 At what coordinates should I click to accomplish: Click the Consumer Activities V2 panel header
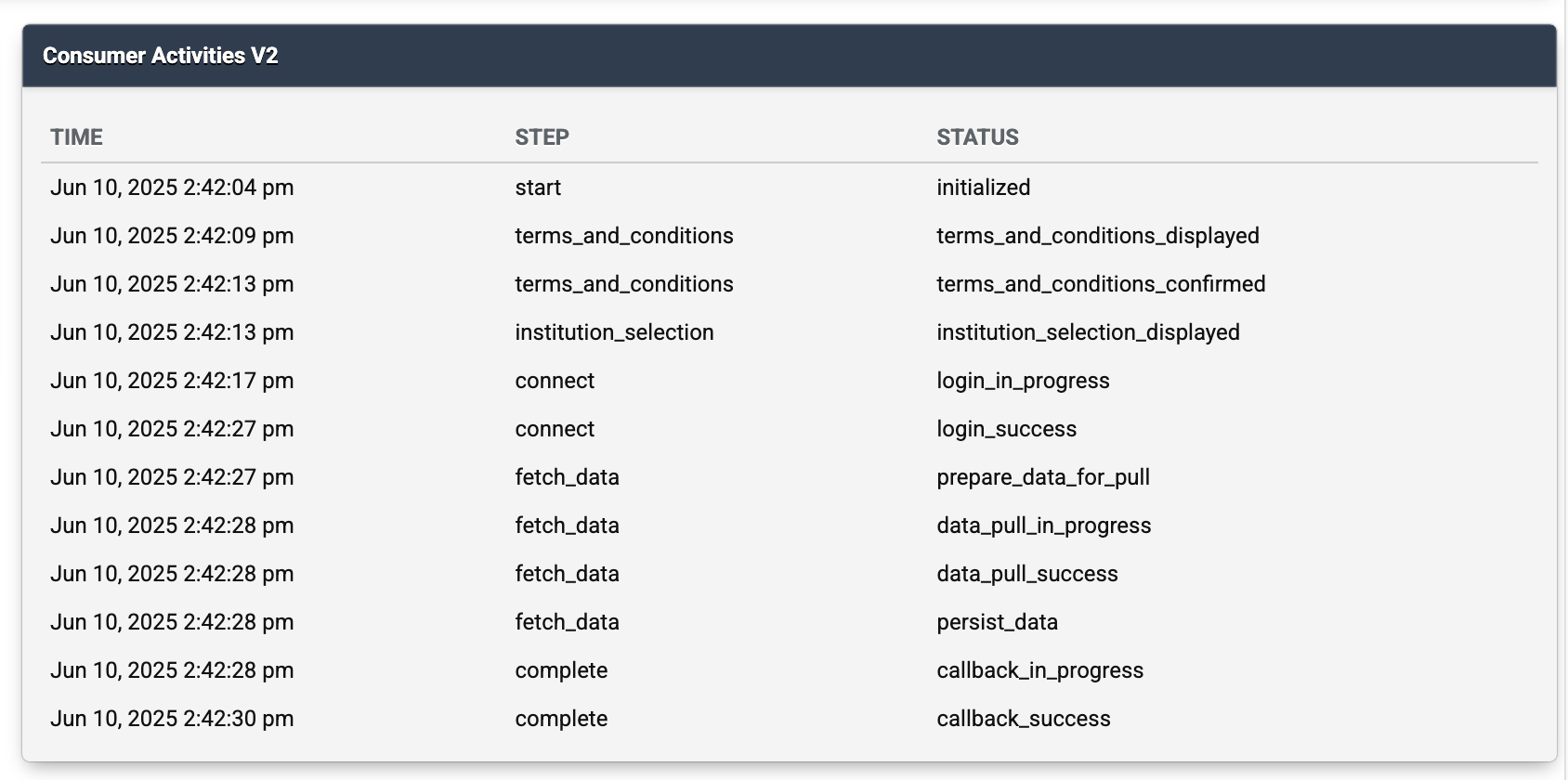[x=789, y=56]
